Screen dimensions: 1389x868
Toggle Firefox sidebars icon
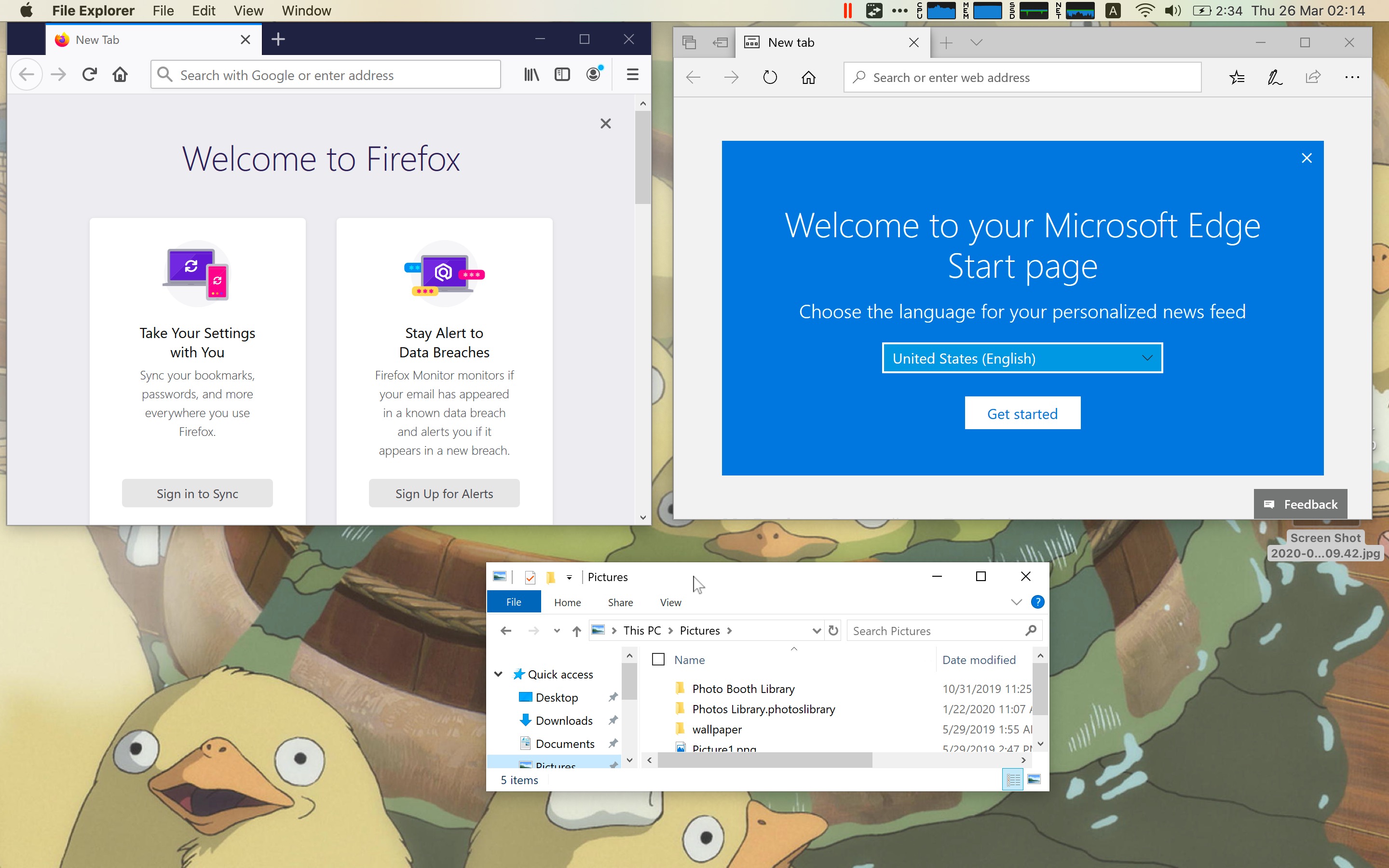(562, 75)
